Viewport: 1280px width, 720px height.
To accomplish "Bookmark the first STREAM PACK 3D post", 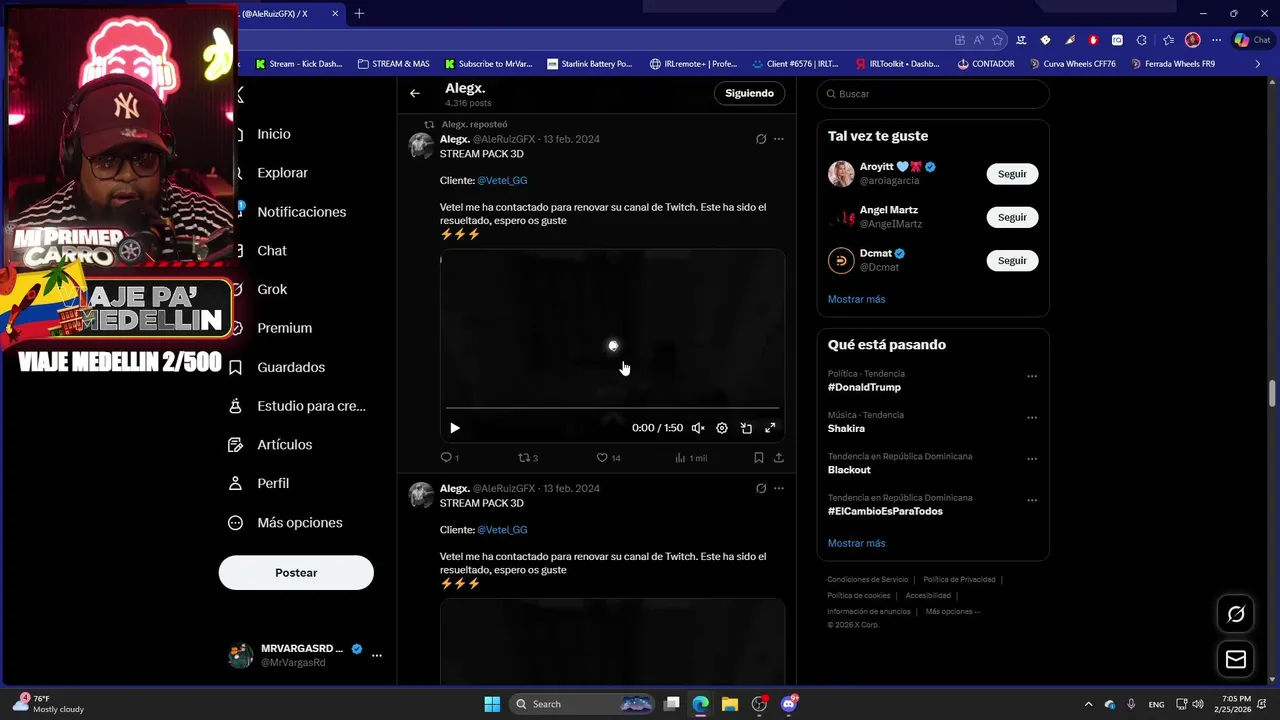I will click(759, 458).
